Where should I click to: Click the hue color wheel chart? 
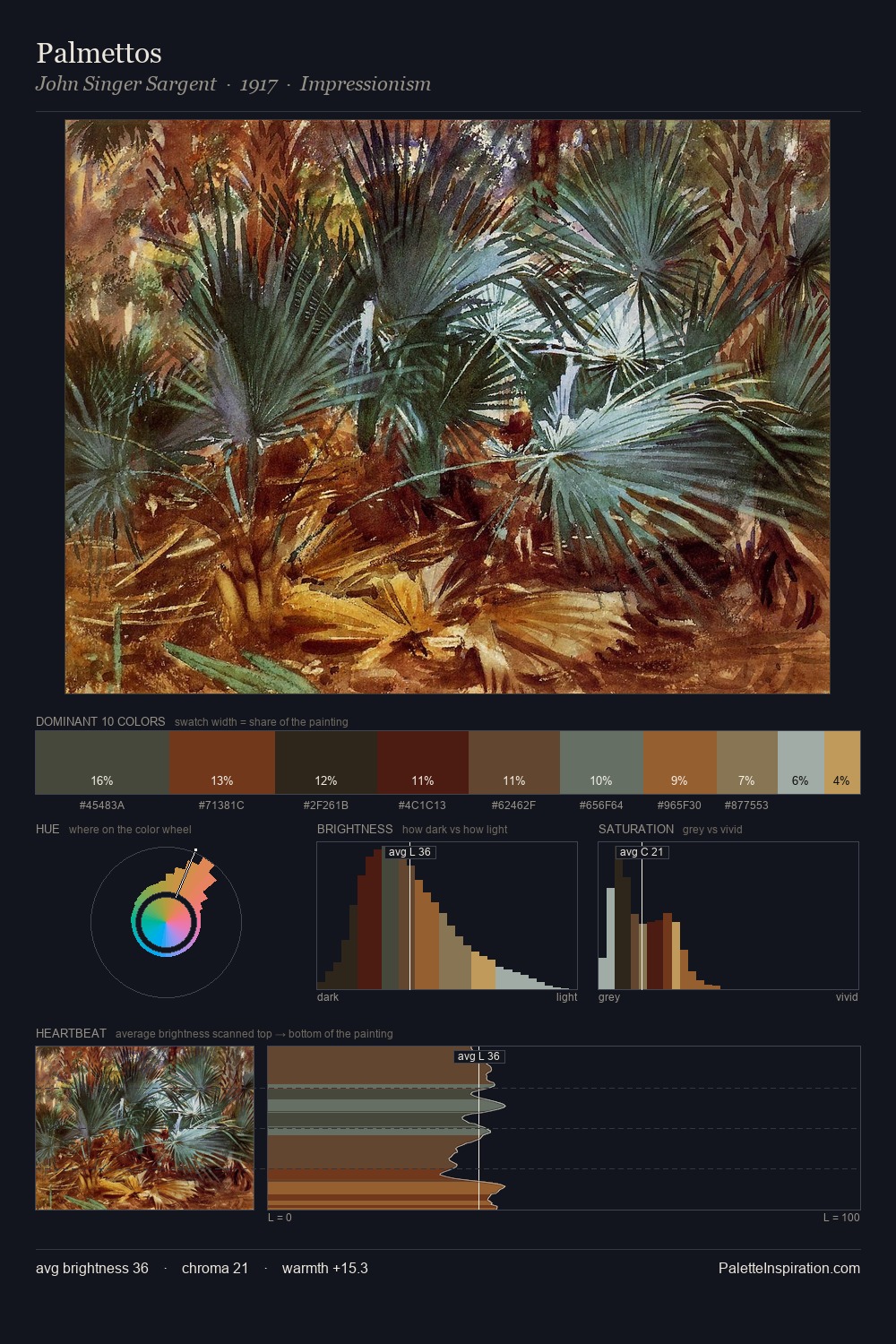(x=166, y=921)
